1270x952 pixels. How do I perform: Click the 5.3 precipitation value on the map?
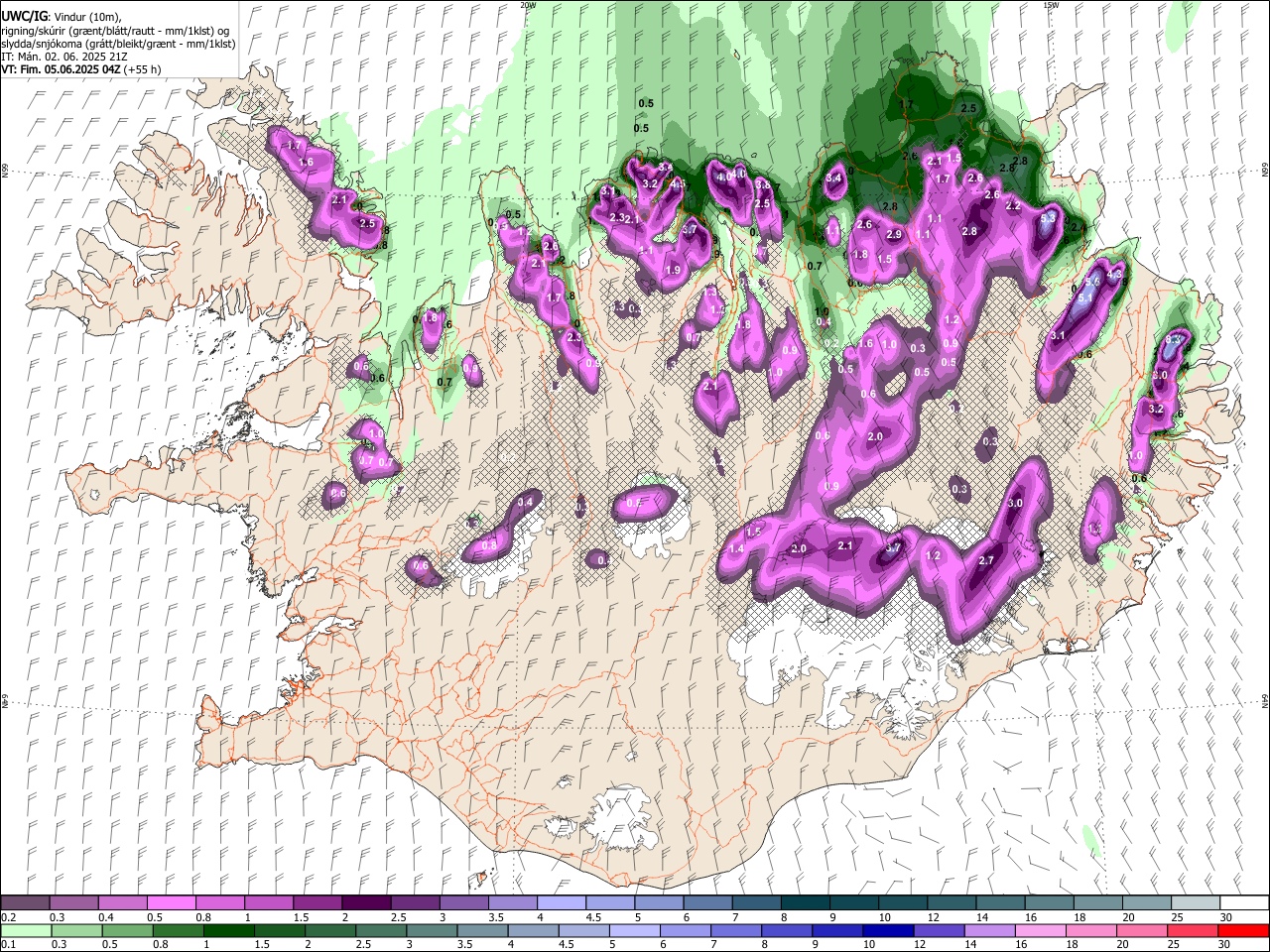click(x=1049, y=218)
